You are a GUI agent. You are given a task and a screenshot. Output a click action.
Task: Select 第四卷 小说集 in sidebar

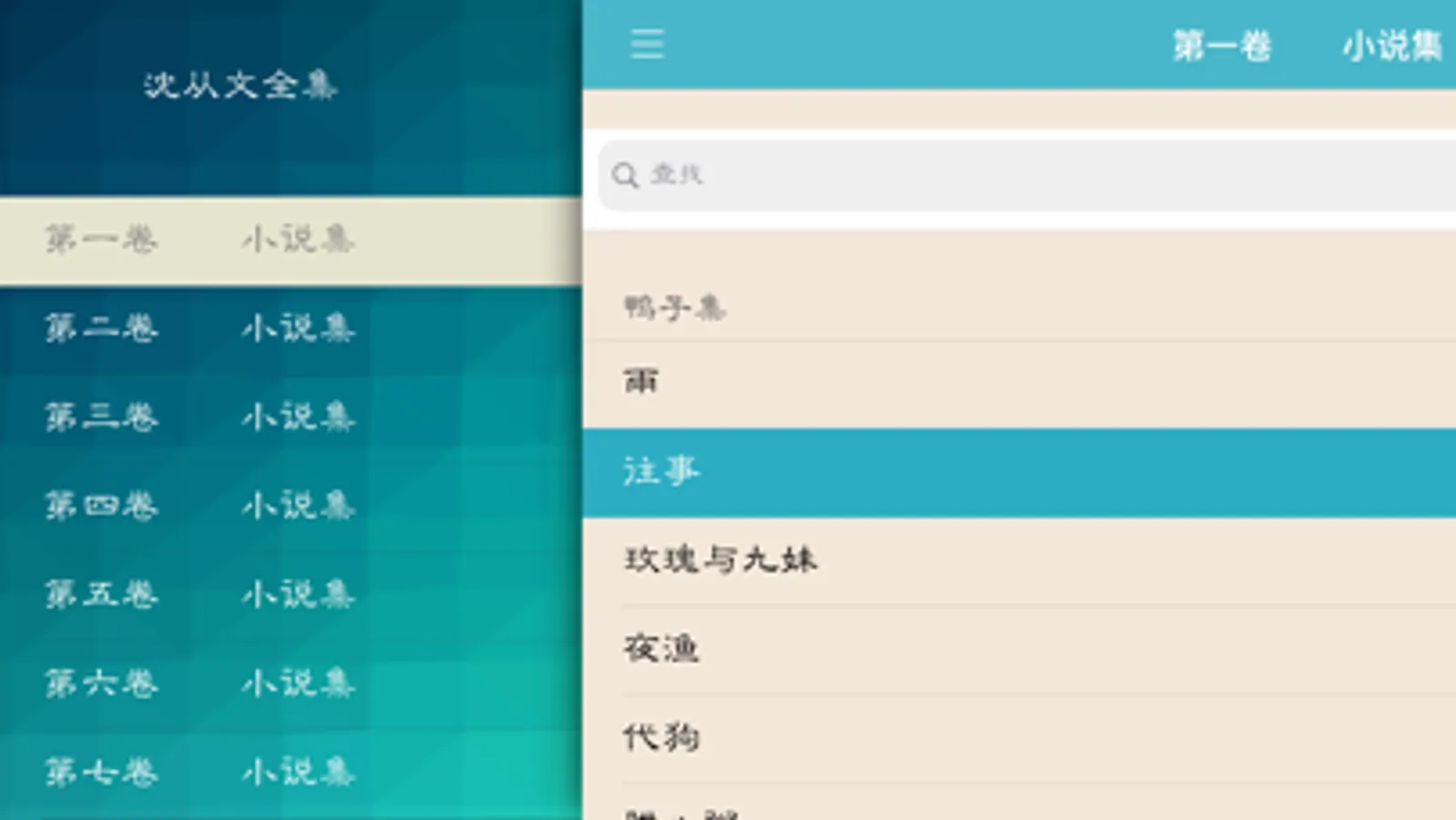tap(290, 506)
